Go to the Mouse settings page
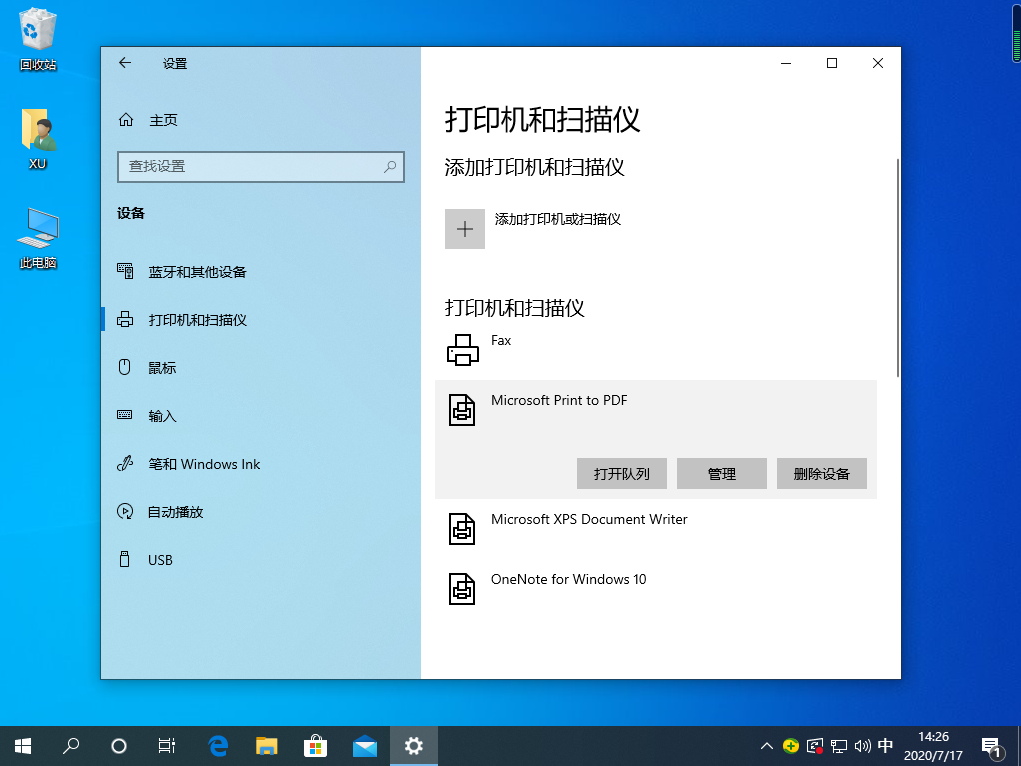This screenshot has width=1021, height=766. 162,368
